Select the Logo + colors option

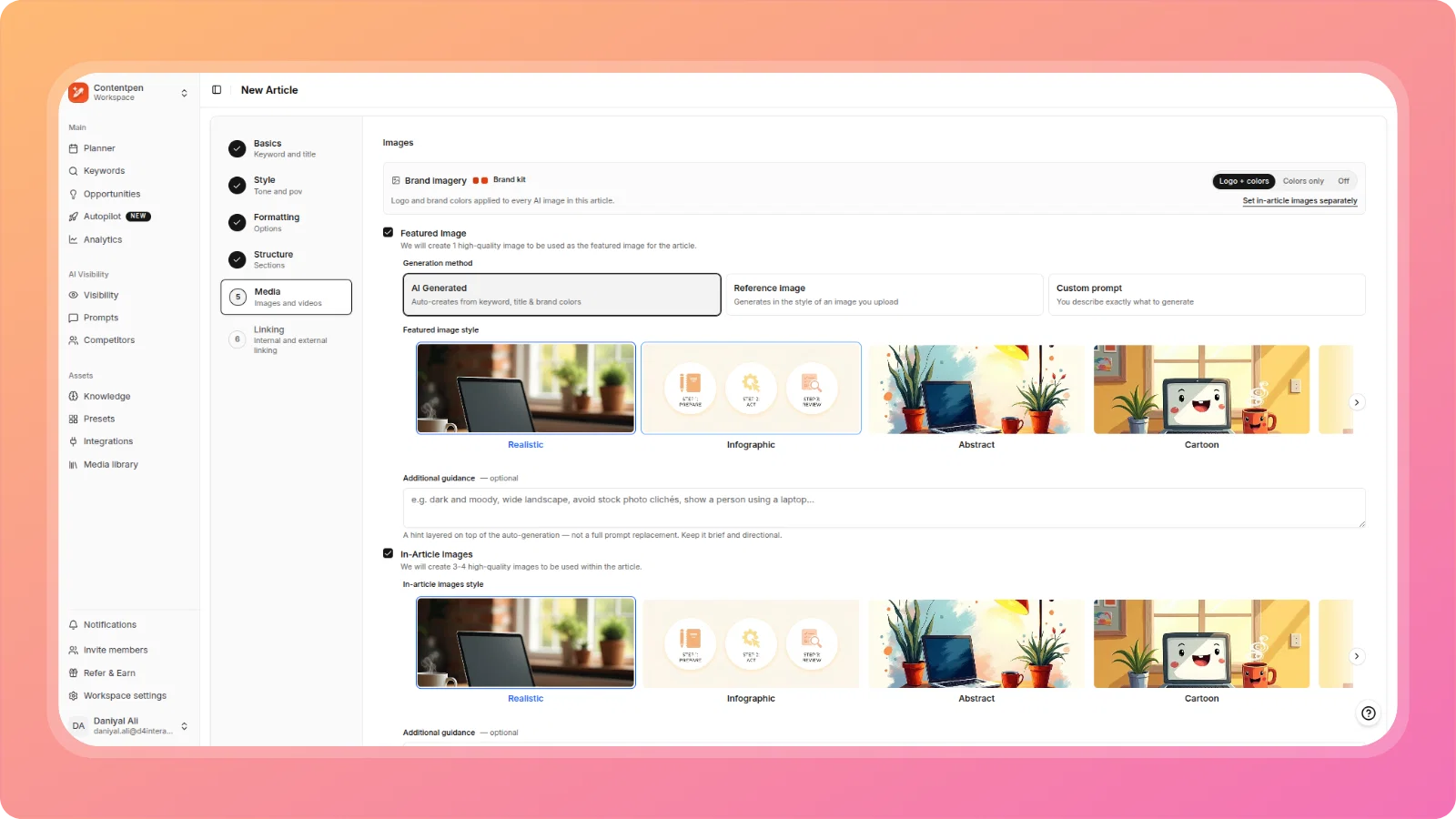pos(1244,181)
